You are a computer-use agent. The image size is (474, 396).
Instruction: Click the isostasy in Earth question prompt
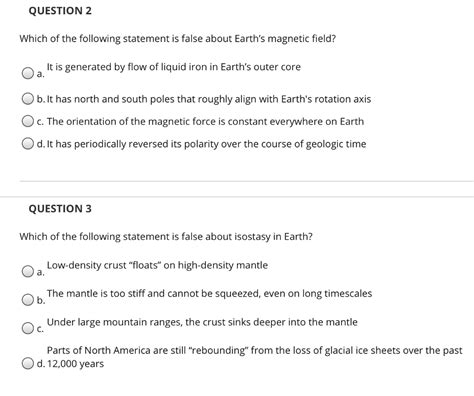coord(166,237)
